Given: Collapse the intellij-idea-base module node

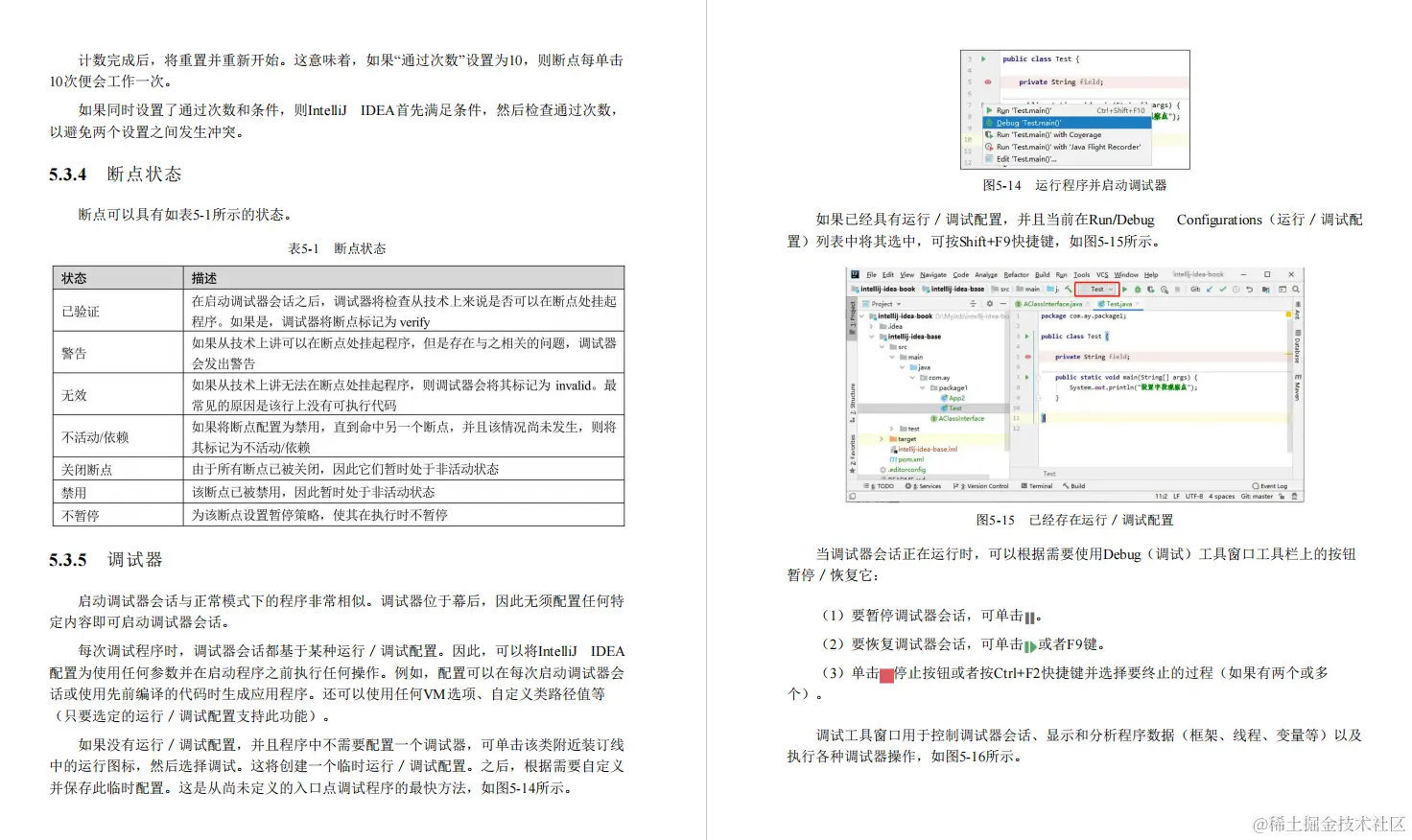Looking at the screenshot, I should (x=871, y=337).
